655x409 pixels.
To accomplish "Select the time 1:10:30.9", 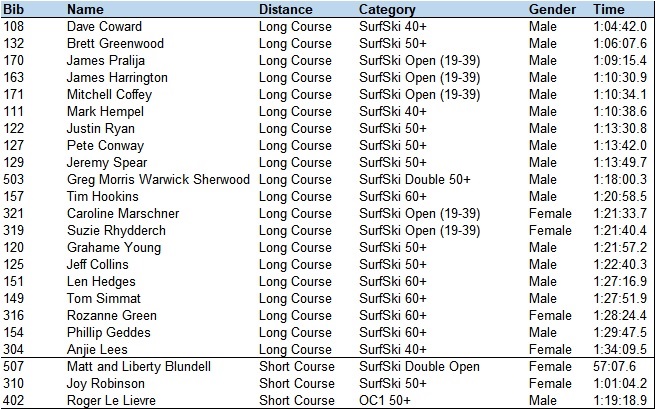I will pyautogui.click(x=622, y=77).
